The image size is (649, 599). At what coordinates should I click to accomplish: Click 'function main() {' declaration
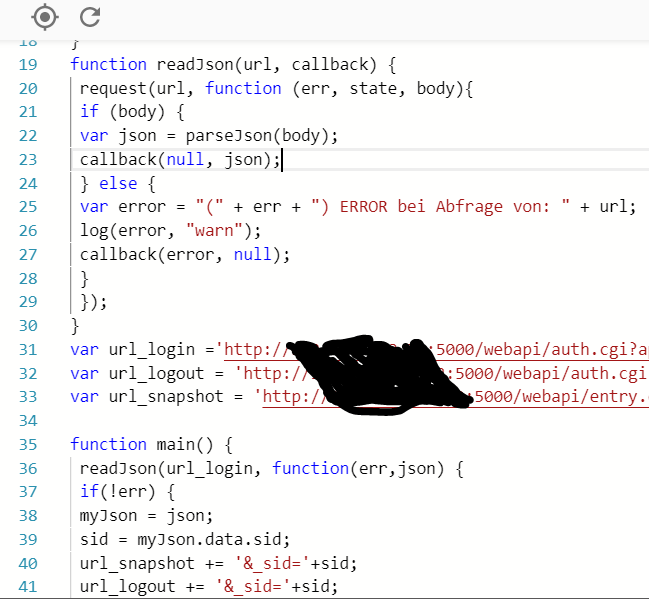pos(151,444)
